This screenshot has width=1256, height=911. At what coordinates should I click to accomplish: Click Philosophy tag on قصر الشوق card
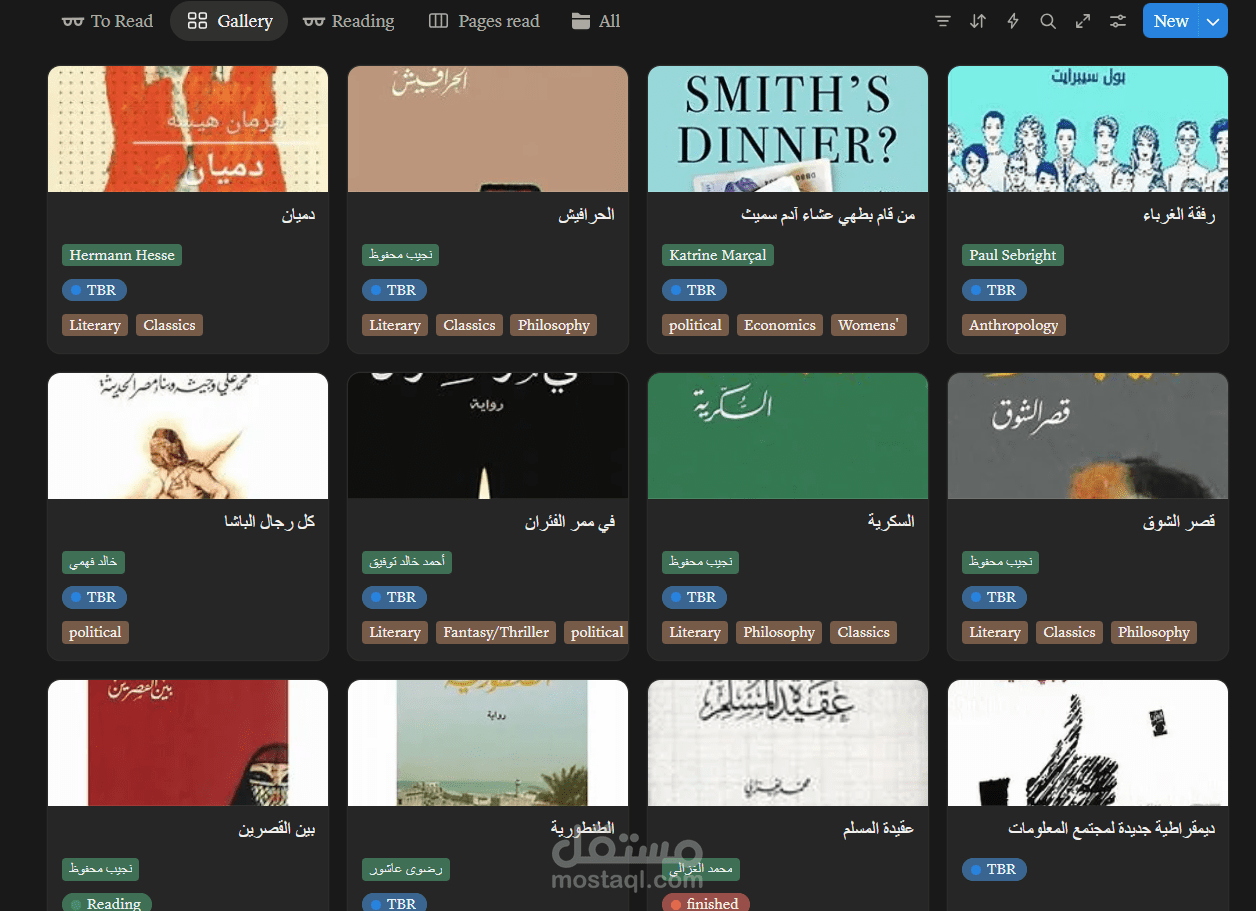coord(1154,632)
